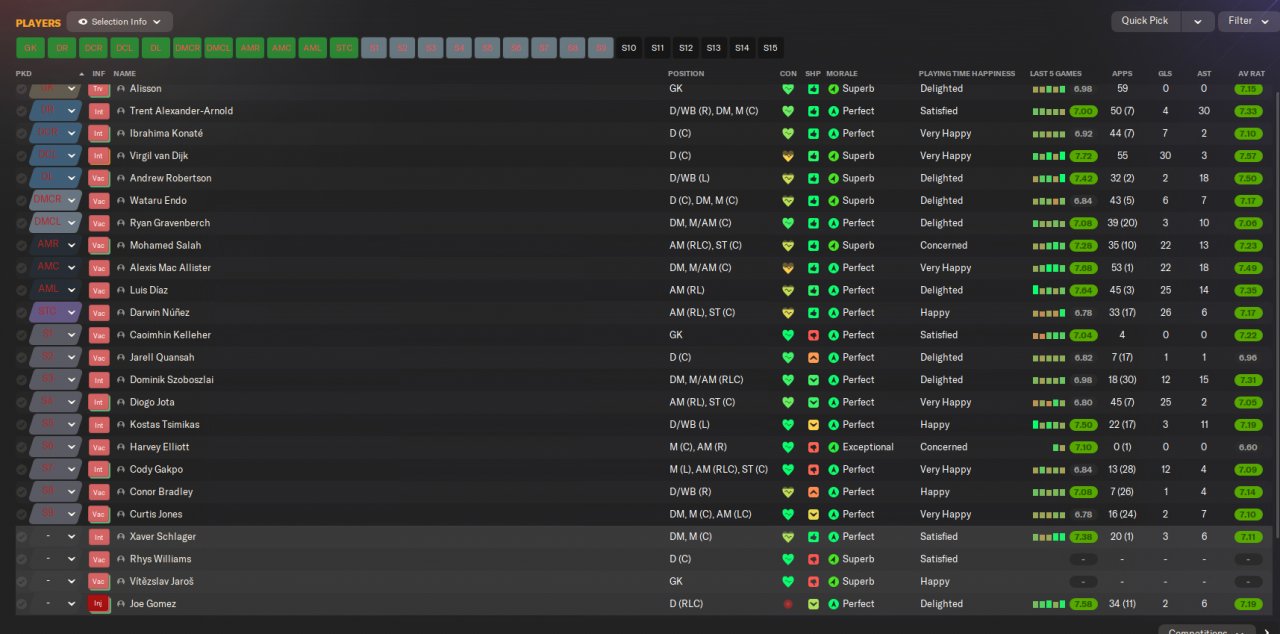
Task: Open Alexis Mac Allister's AMC position dropdown
Action: coord(55,268)
